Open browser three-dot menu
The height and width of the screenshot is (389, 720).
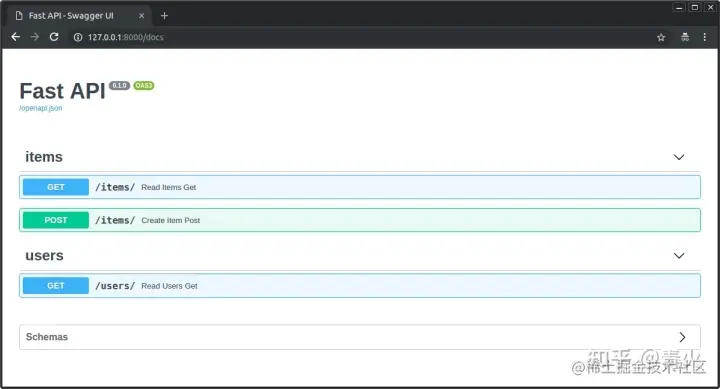coord(704,37)
